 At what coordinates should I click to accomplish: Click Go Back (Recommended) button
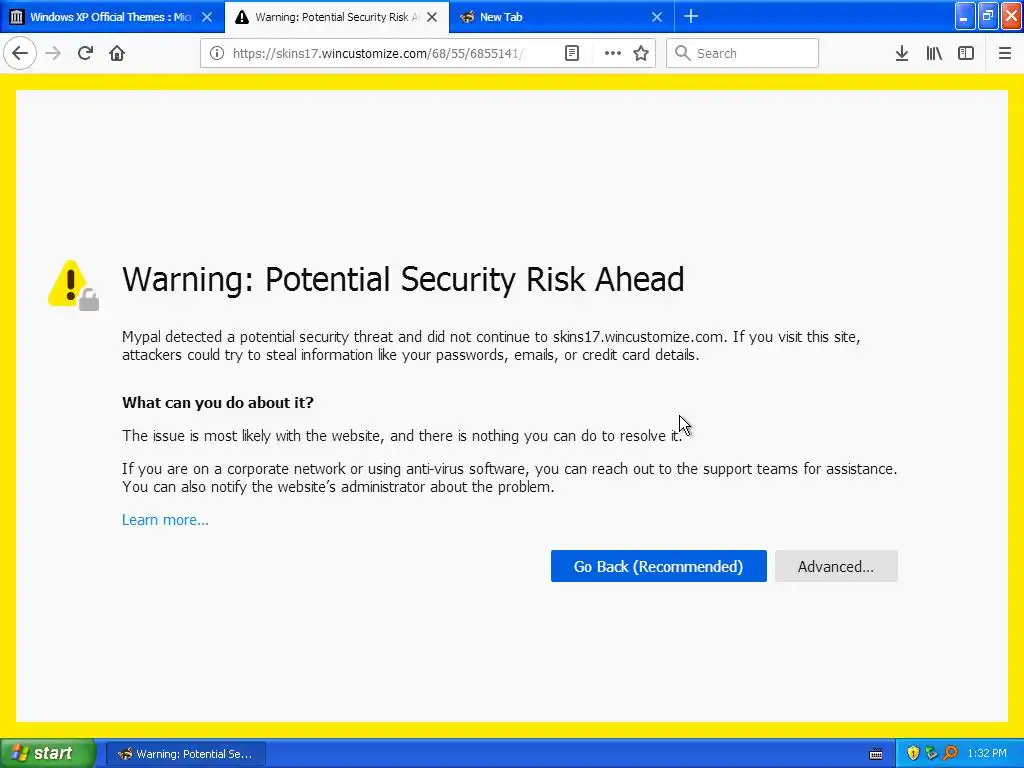pos(658,566)
